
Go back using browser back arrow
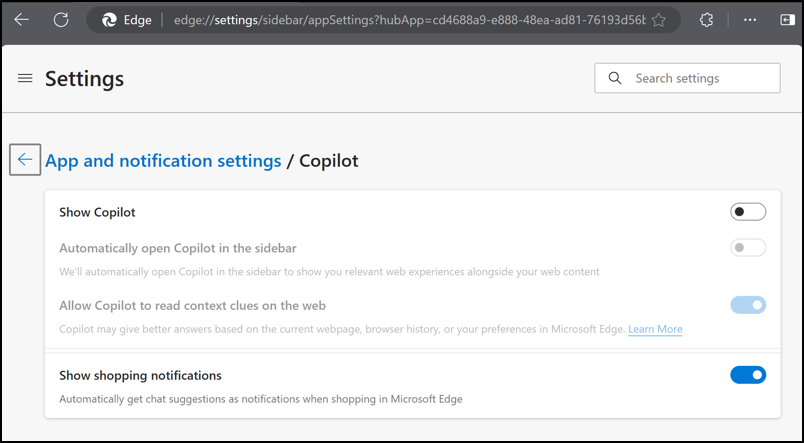(x=22, y=20)
